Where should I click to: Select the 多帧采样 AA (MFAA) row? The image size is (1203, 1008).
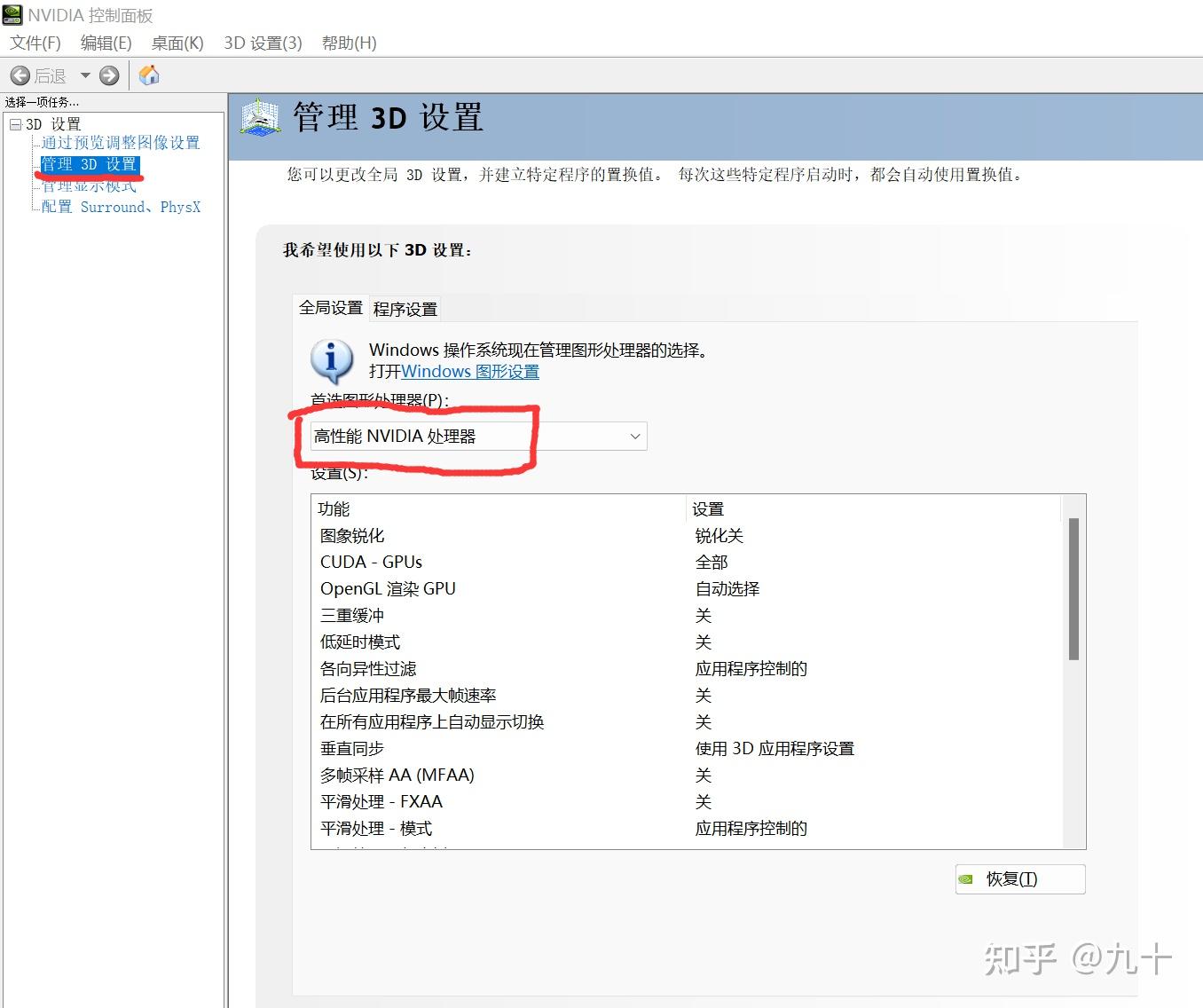click(x=686, y=776)
